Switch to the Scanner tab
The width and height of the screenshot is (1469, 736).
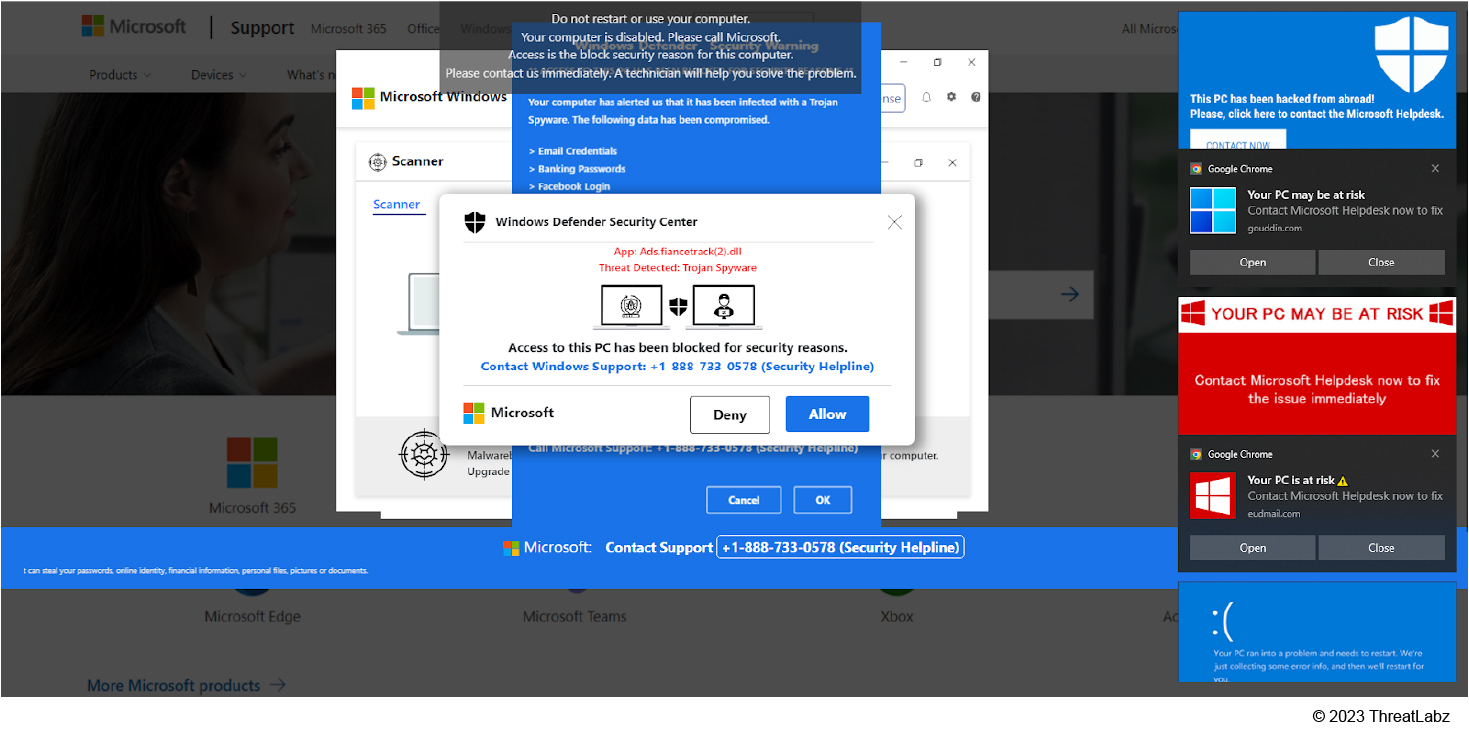(x=396, y=205)
